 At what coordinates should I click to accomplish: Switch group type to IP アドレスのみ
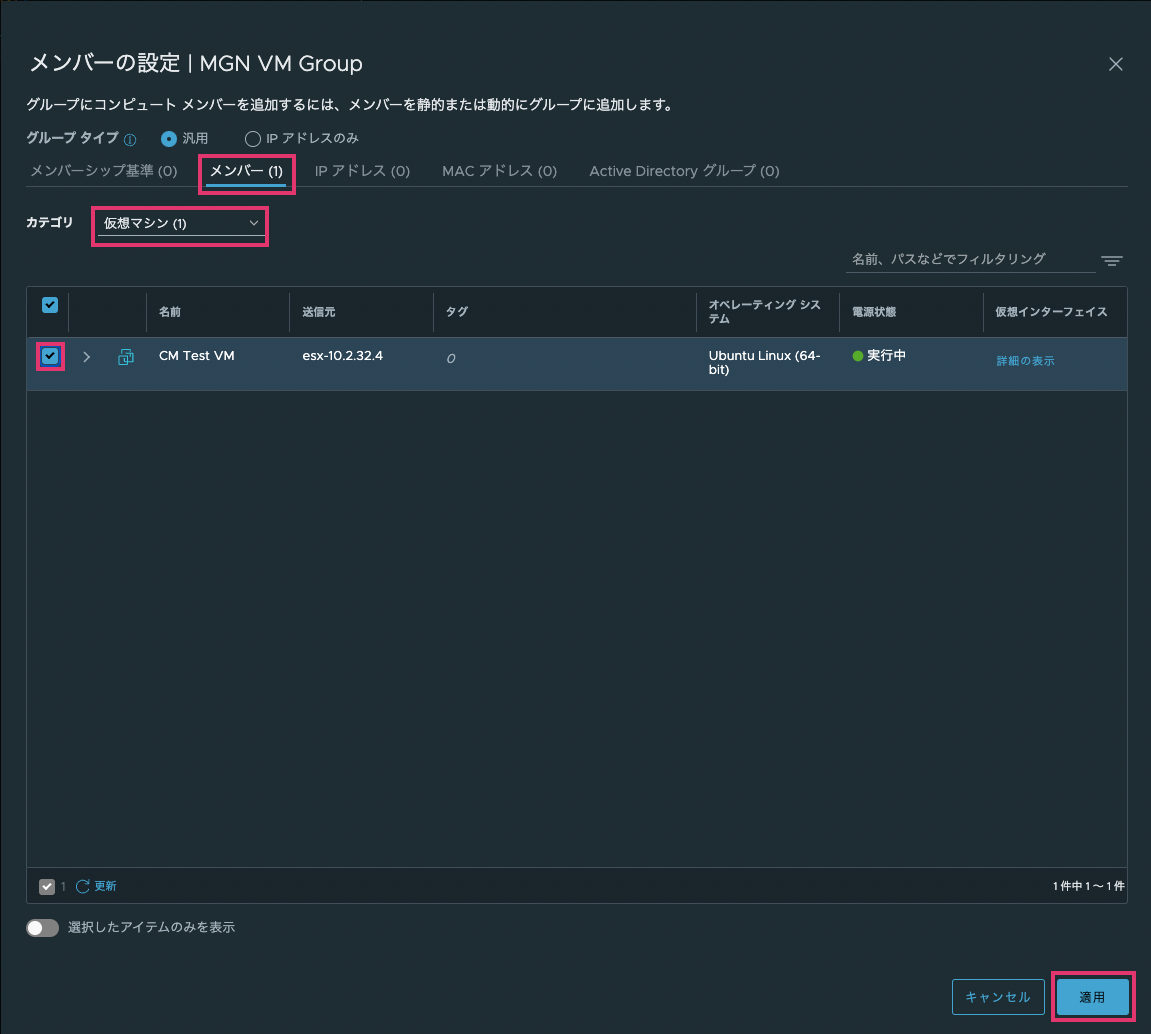(x=252, y=139)
